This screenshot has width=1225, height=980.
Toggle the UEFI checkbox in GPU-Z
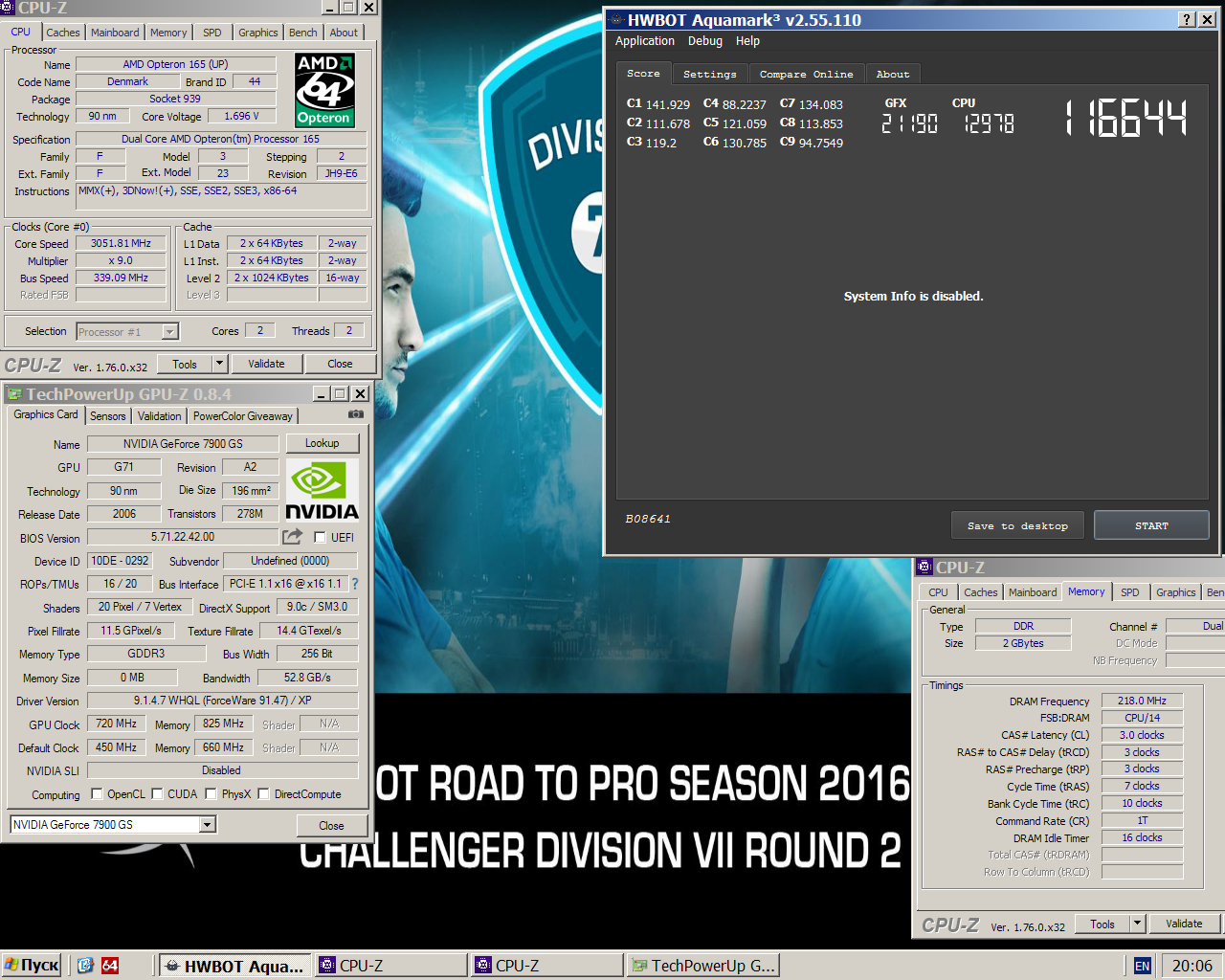(x=320, y=538)
